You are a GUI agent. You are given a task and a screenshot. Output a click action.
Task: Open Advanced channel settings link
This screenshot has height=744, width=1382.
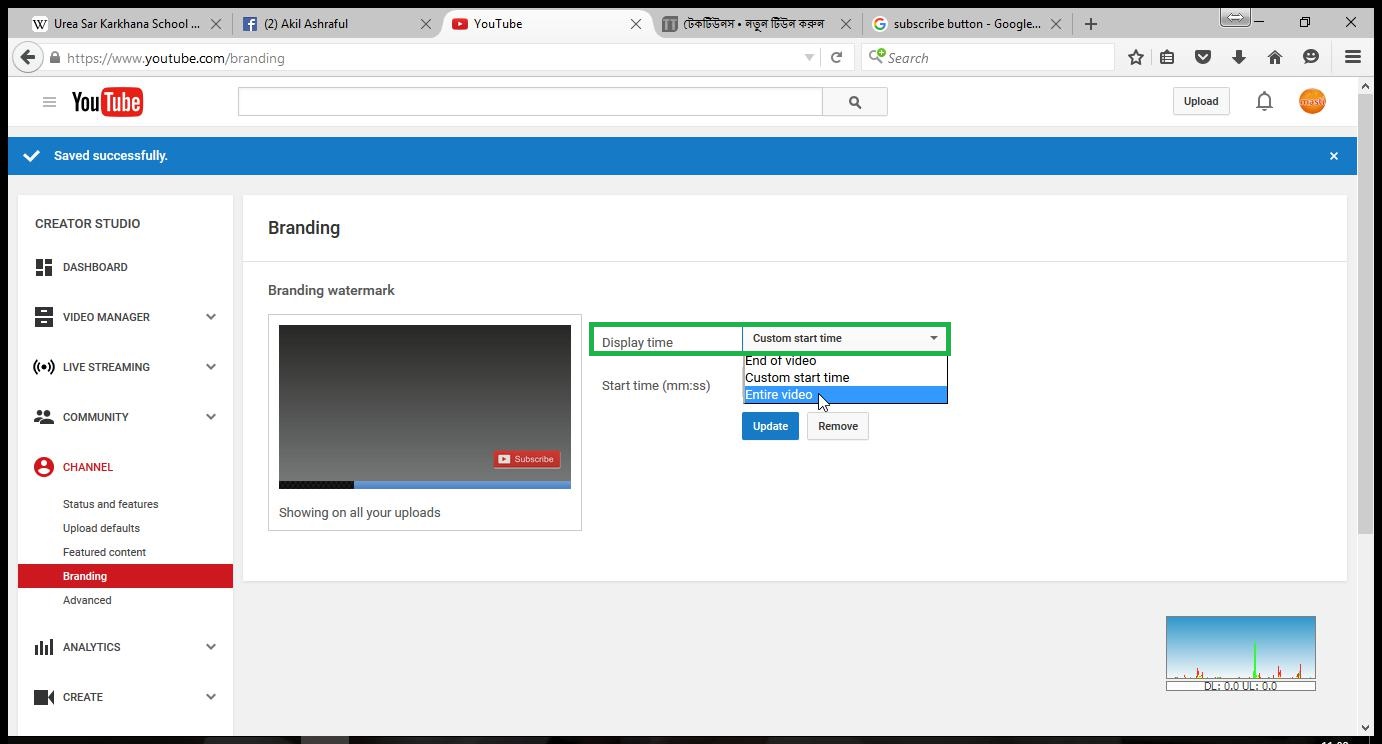pos(87,600)
